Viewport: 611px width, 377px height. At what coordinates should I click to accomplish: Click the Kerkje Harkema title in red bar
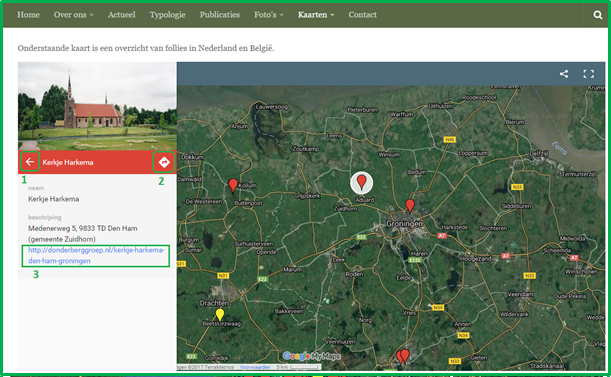[x=68, y=162]
